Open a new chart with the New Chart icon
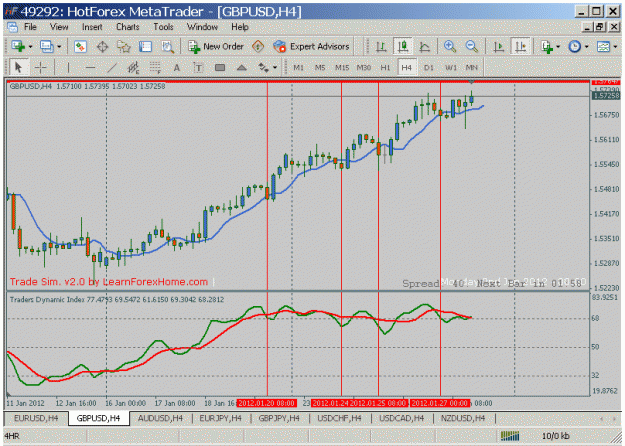Viewport: 625px width, 446px height. [x=18, y=47]
